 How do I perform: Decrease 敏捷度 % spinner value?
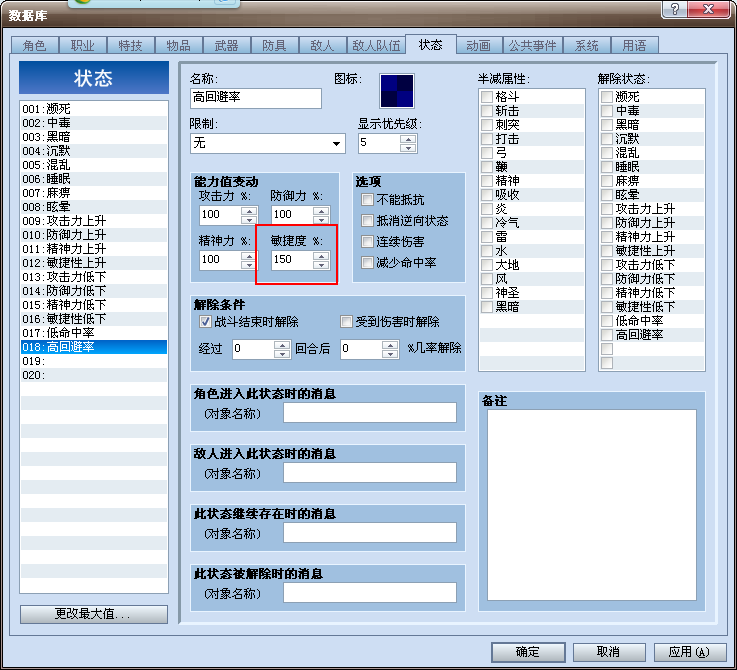click(321, 265)
